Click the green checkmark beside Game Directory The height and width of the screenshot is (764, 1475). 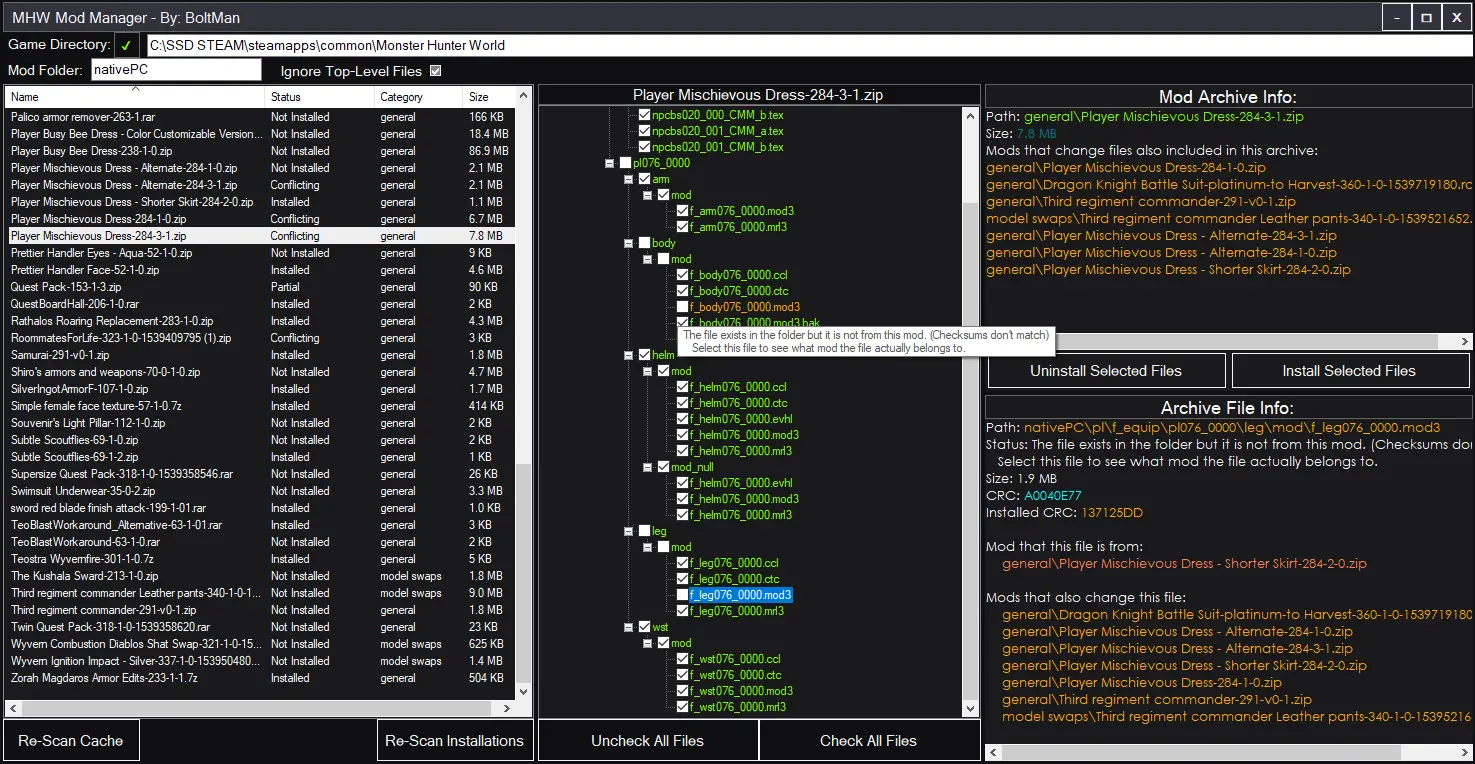pyautogui.click(x=127, y=45)
